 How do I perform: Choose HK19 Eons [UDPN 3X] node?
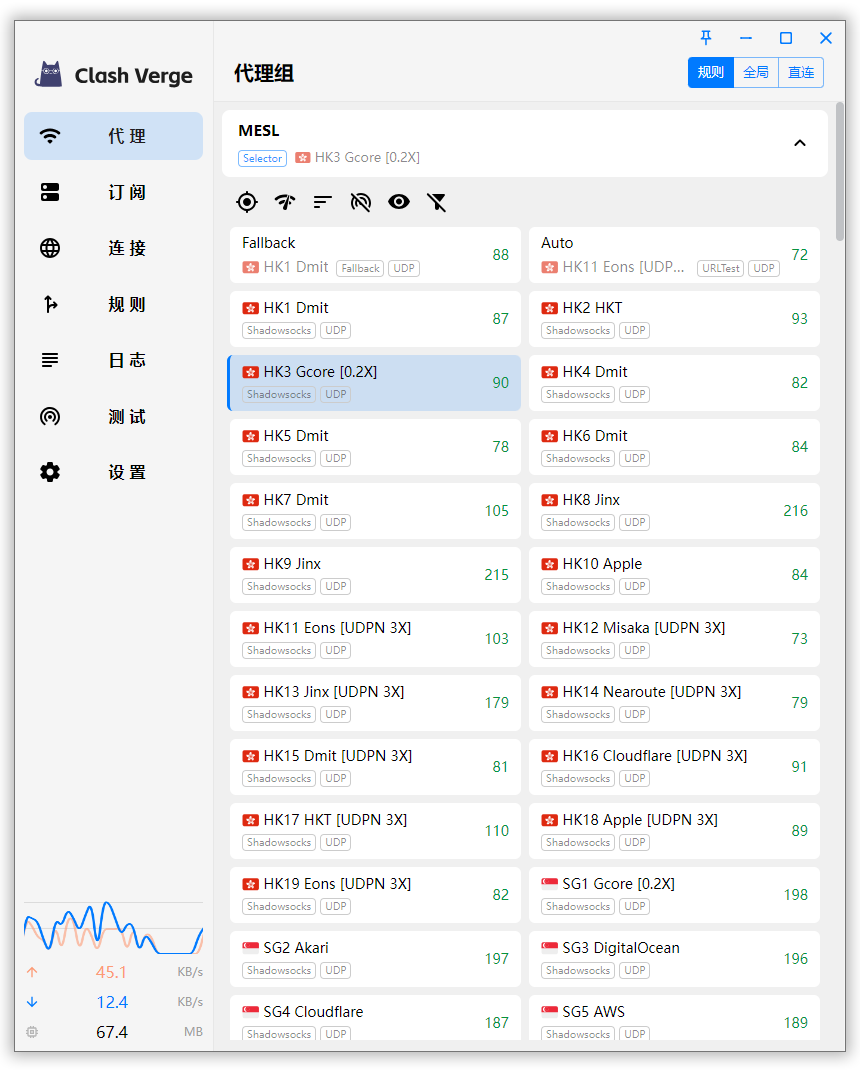click(375, 895)
